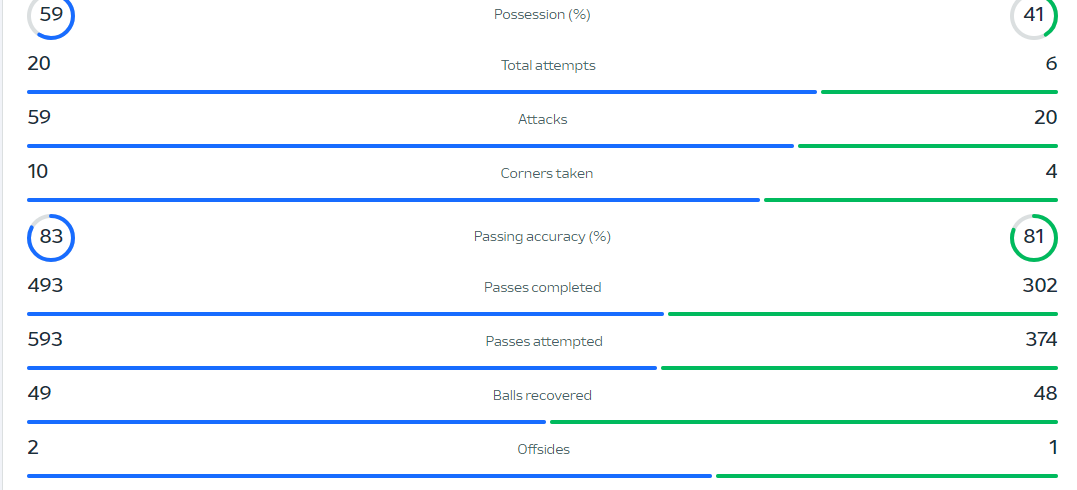Click the blue Total attempts bar

[422, 91]
